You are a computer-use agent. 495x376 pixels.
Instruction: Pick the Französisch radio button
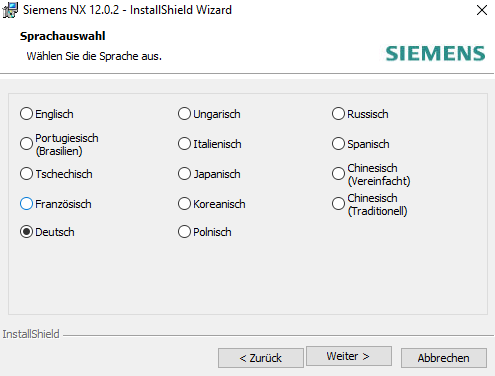click(x=26, y=204)
